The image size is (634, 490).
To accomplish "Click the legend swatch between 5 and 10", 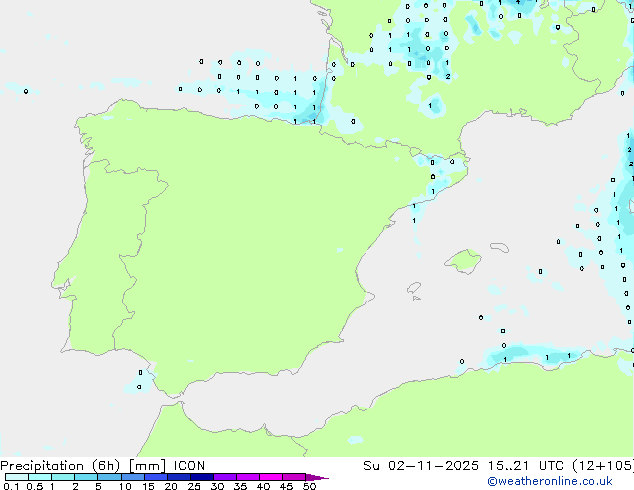I will [109, 477].
